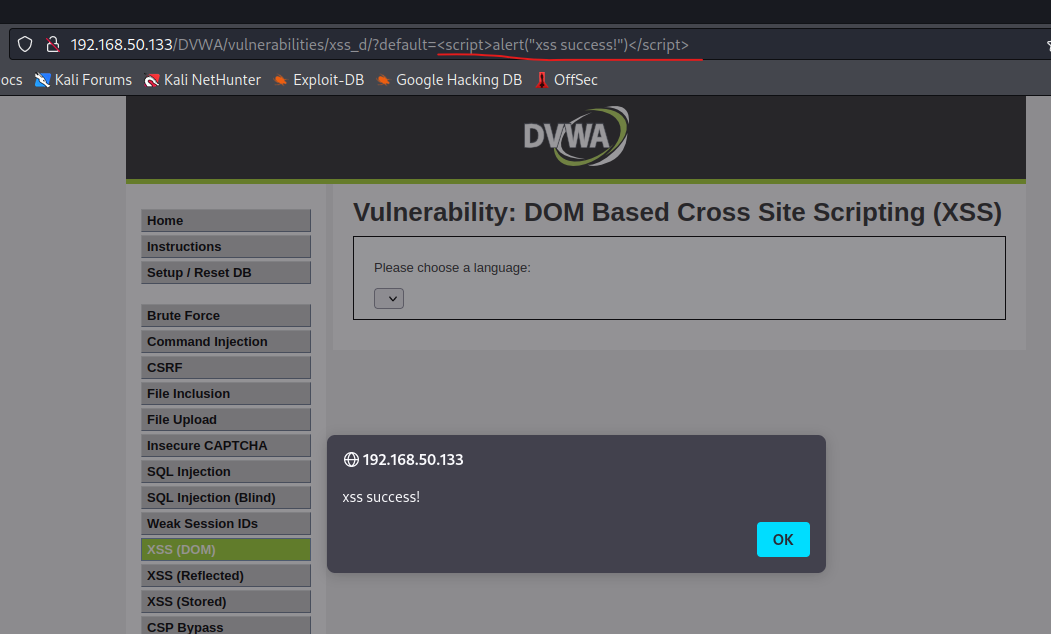
Task: Click the 'xss success!' alert message text
Action: tap(381, 497)
